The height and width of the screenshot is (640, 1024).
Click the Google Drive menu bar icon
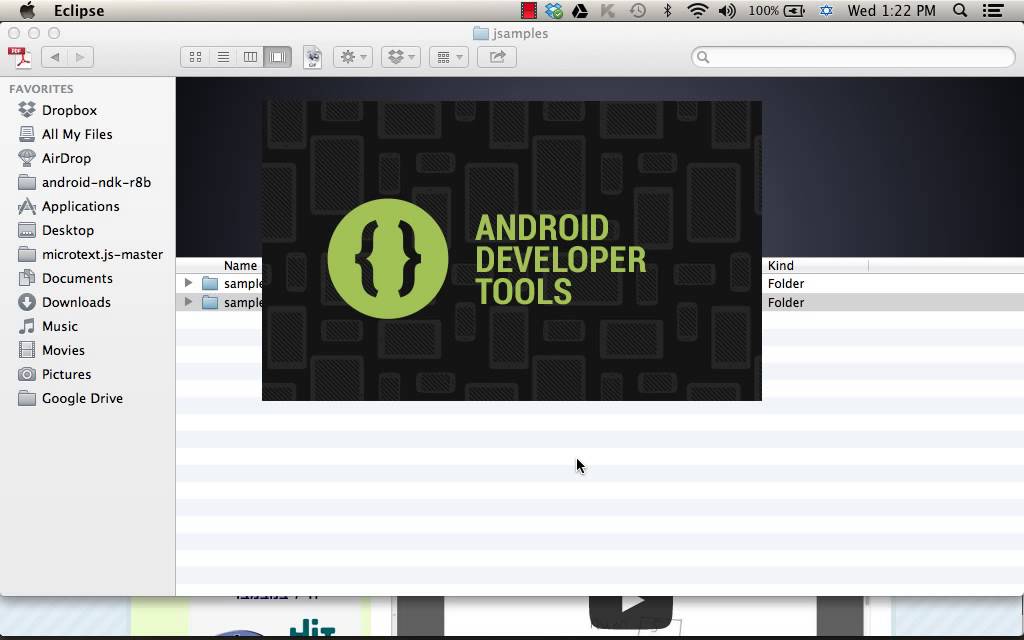pyautogui.click(x=579, y=10)
